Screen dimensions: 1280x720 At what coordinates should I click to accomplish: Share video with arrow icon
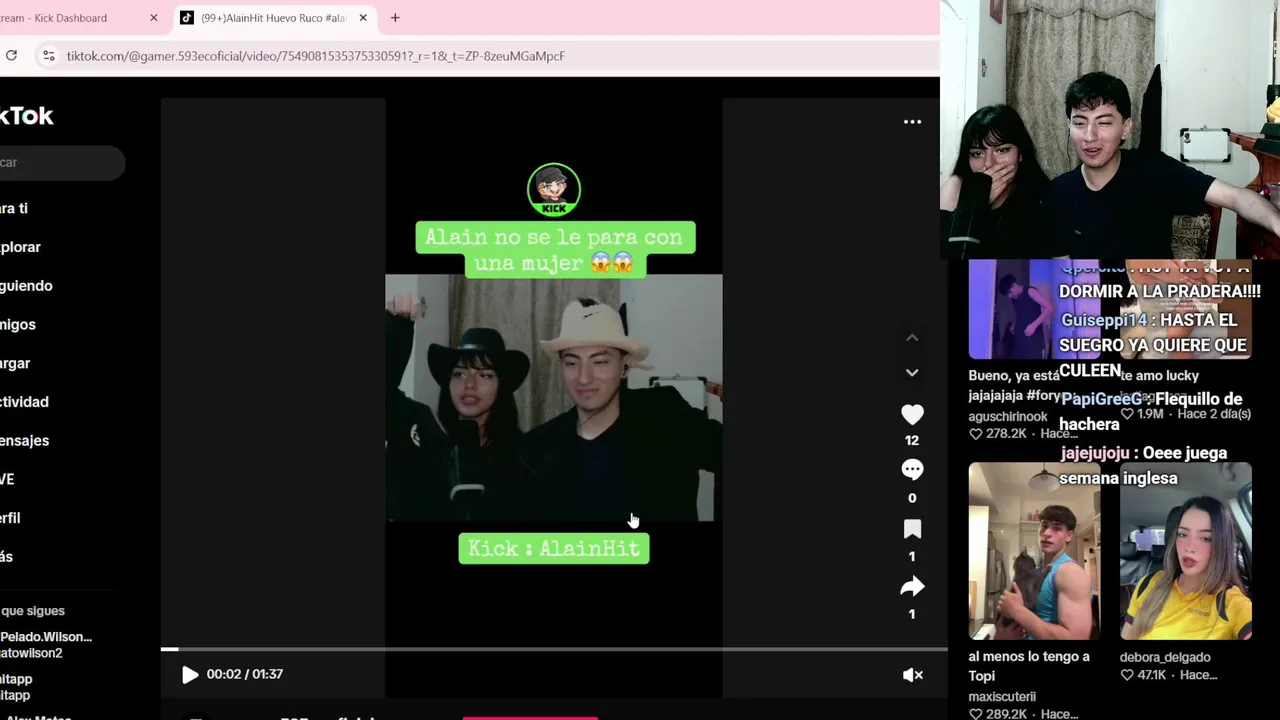coord(912,587)
